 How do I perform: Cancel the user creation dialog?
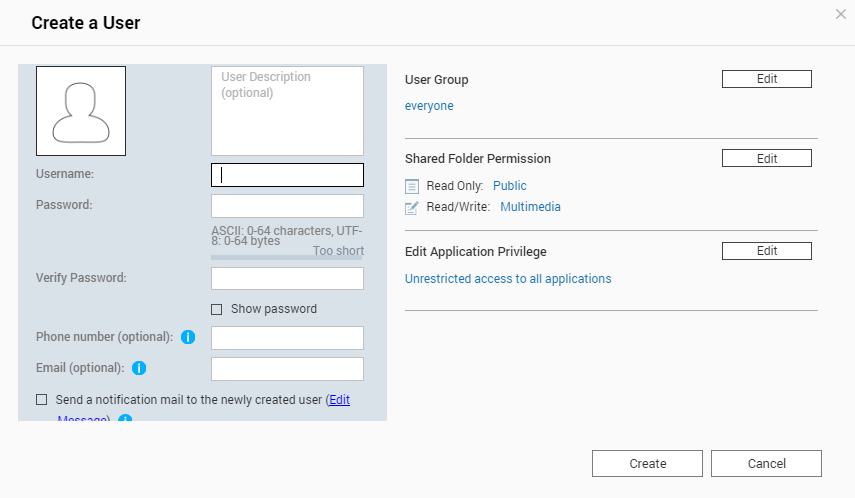click(x=766, y=463)
